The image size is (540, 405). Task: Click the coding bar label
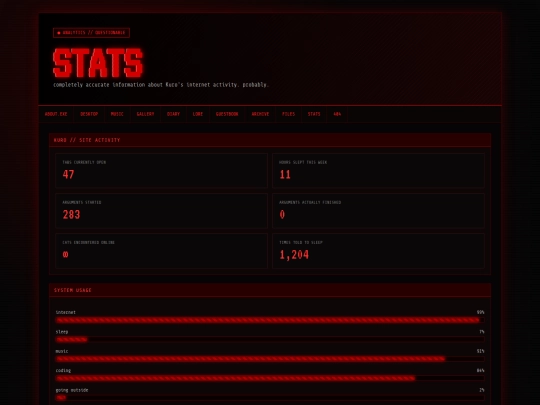click(x=63, y=371)
